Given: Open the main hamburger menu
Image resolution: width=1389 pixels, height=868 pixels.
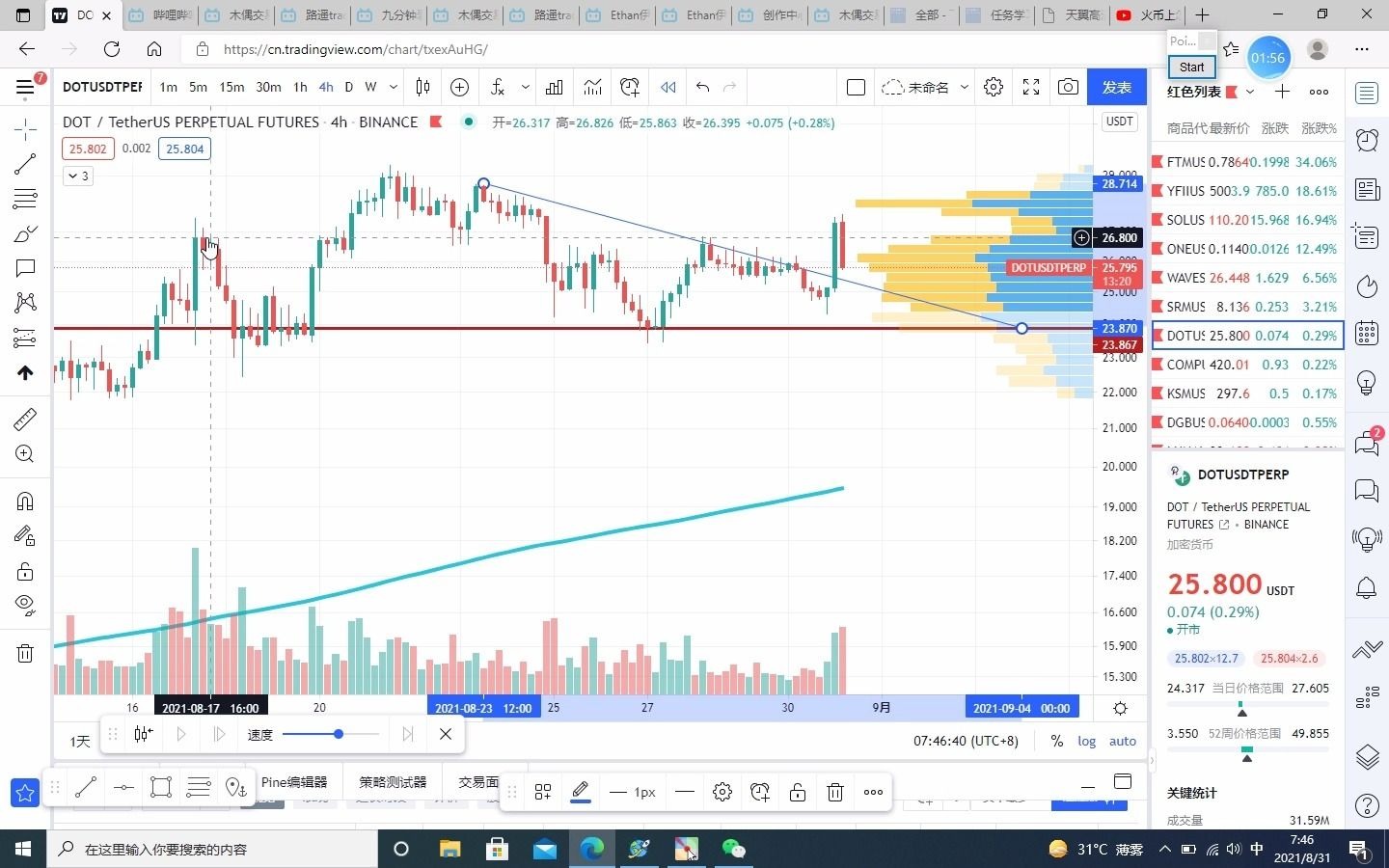Looking at the screenshot, I should coord(25,88).
